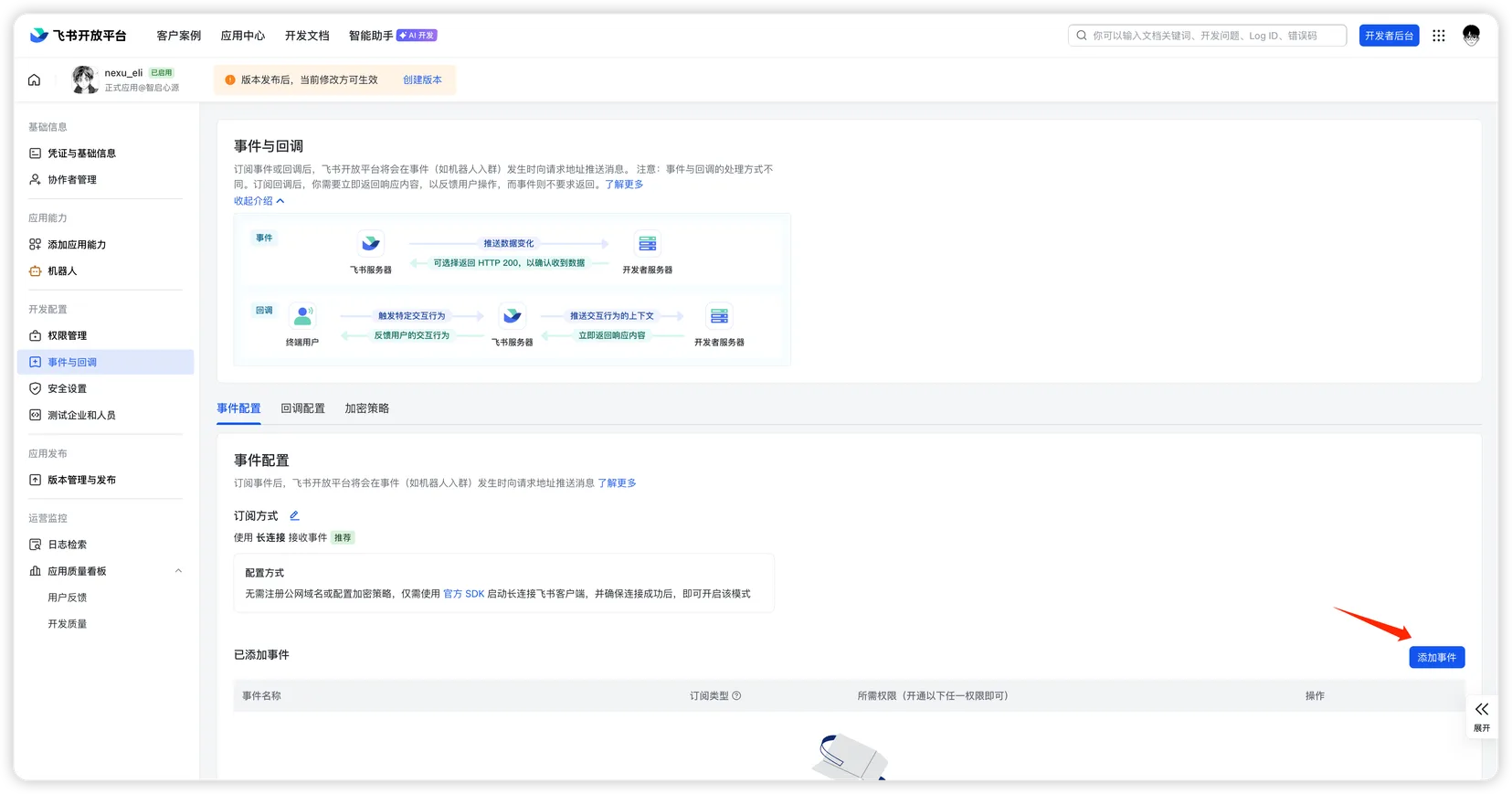Switch to the 加密策略 tab
The width and height of the screenshot is (1512, 794).
[x=366, y=408]
